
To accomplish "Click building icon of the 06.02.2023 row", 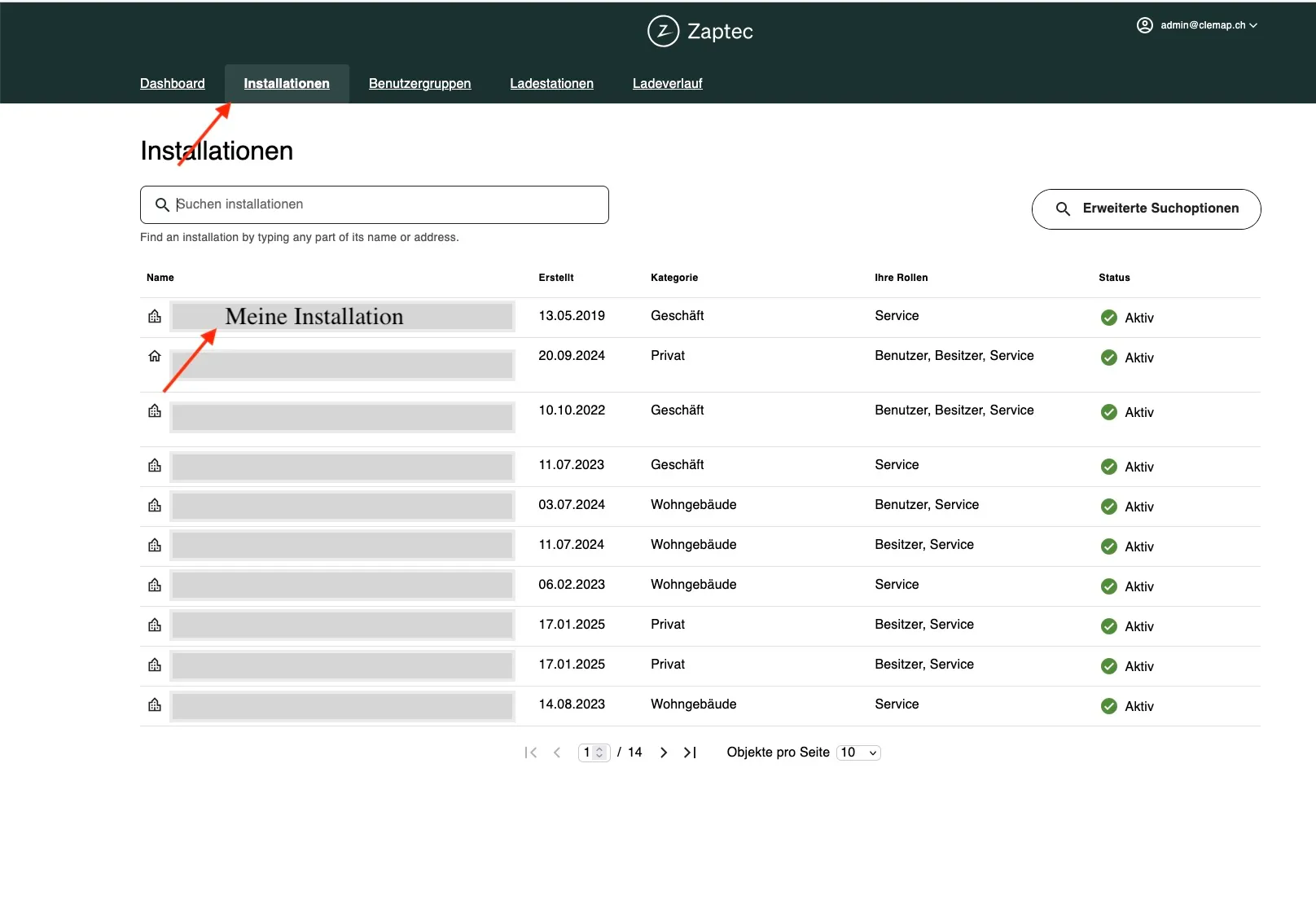I will [x=155, y=585].
